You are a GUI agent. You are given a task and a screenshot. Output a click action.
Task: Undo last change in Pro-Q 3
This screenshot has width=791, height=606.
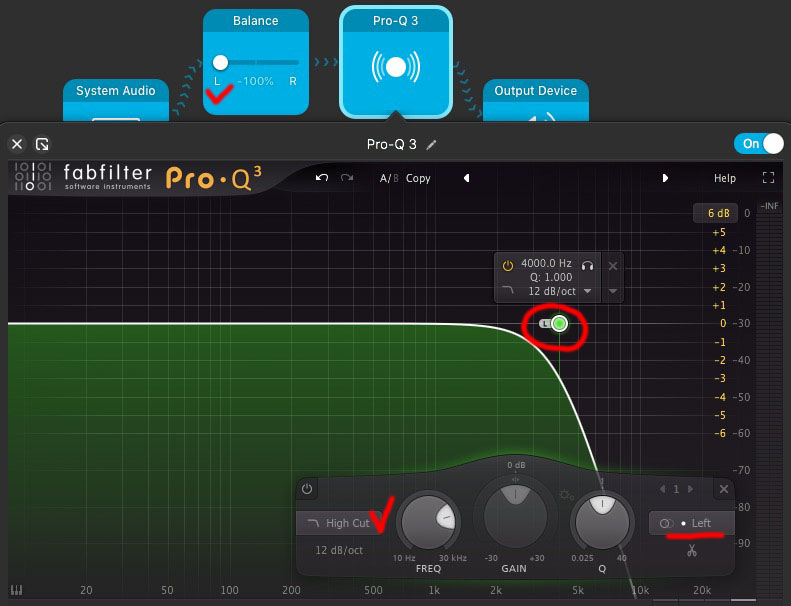[322, 178]
